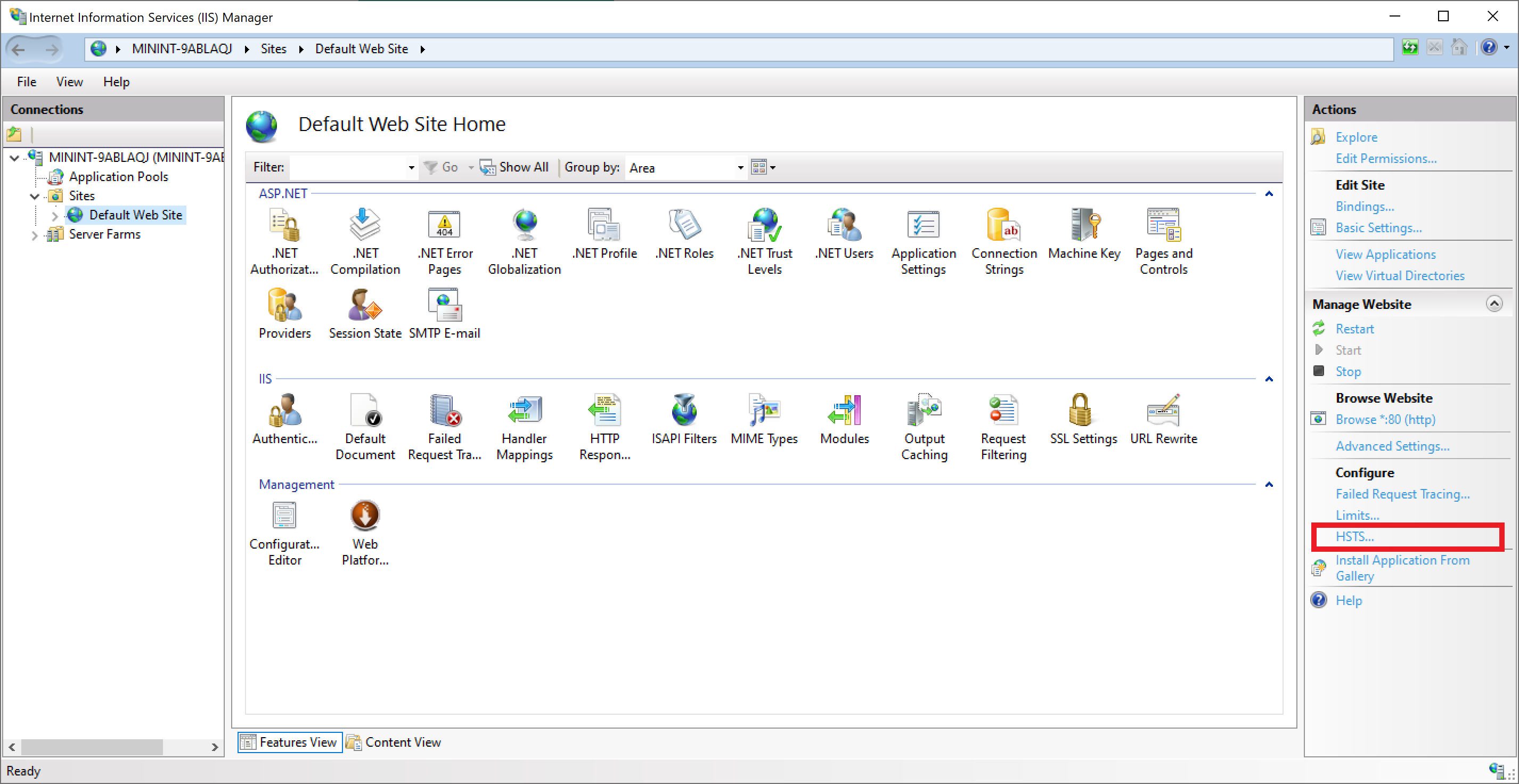This screenshot has width=1519, height=784.
Task: Open the Group by Area dropdown
Action: tap(740, 168)
